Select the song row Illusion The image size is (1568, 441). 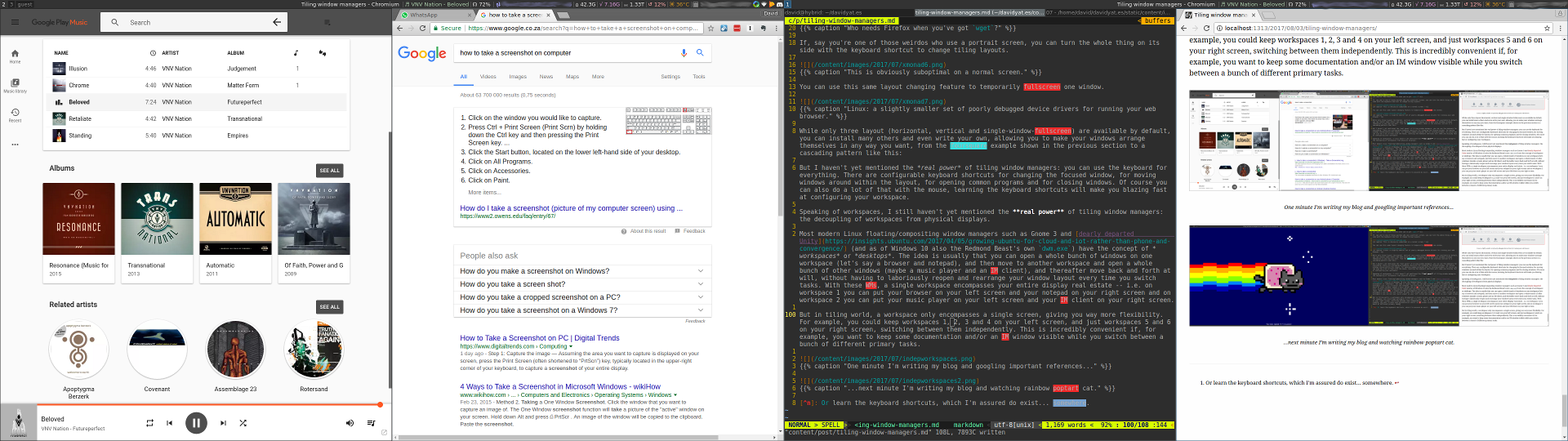pyautogui.click(x=196, y=69)
